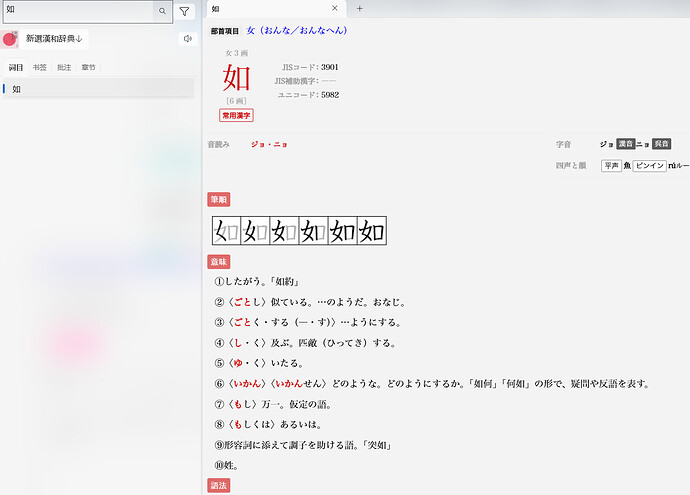Open a new tab with plus icon
Viewport: 690px width, 495px height.
pyautogui.click(x=360, y=9)
